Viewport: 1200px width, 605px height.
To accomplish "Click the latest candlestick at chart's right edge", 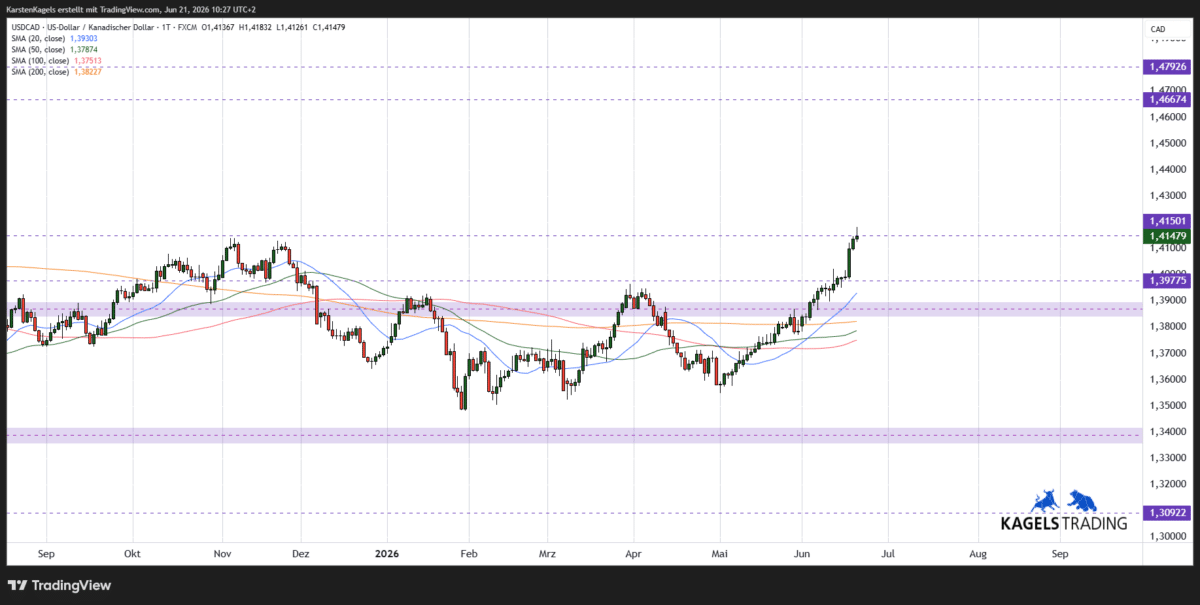I will (857, 236).
